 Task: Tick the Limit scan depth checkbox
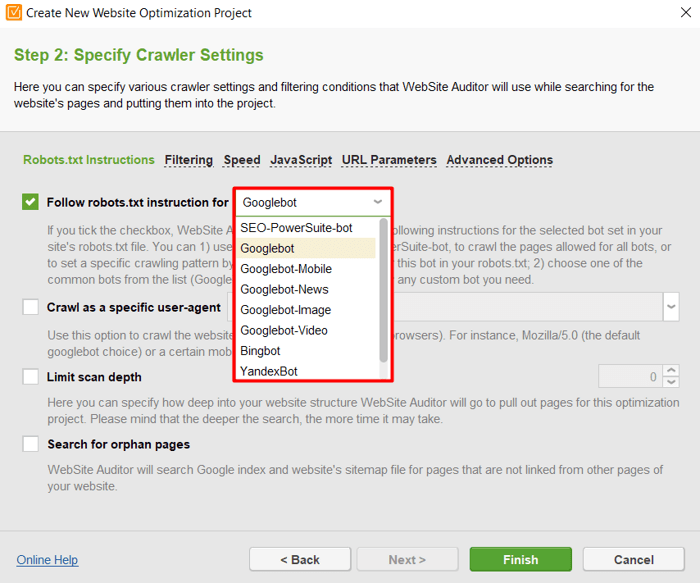point(30,376)
